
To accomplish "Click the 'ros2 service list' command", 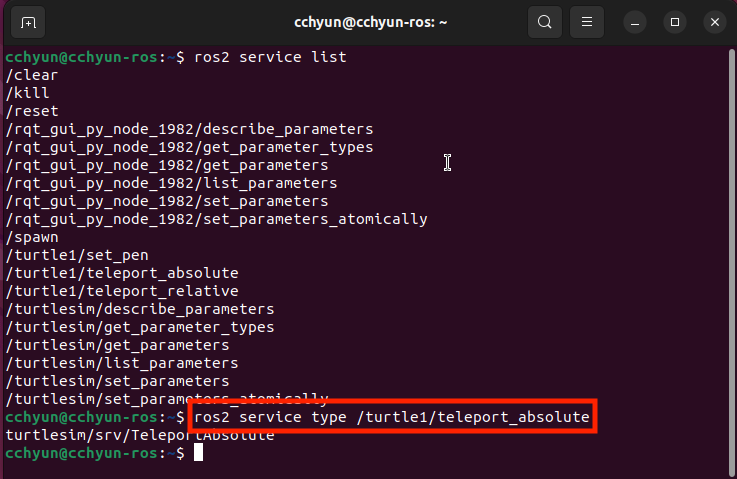I will coord(270,57).
